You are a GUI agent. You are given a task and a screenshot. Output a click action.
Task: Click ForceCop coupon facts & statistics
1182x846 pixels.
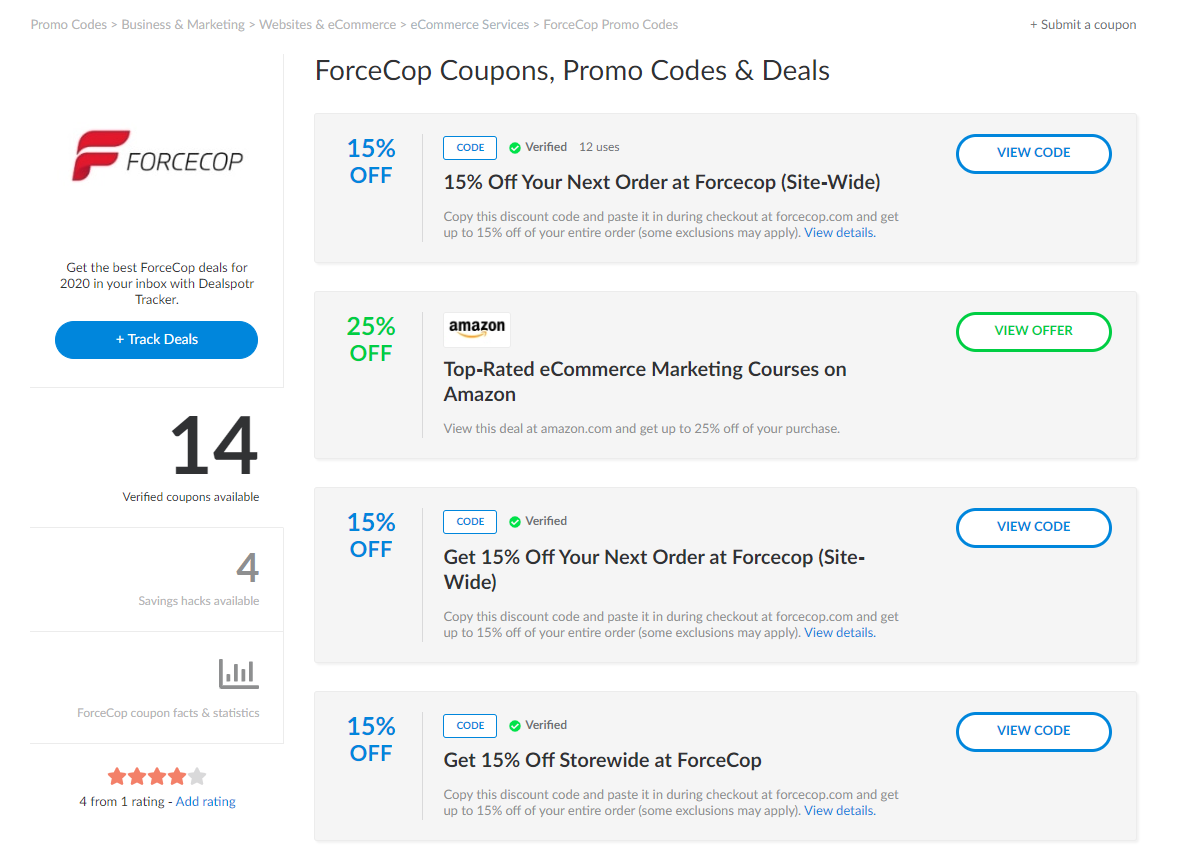pos(168,713)
